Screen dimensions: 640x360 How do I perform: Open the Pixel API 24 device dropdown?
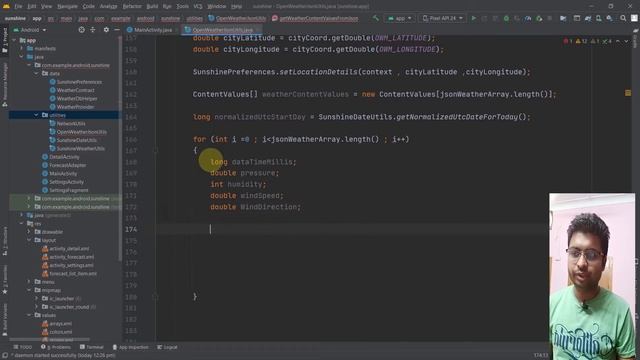coord(442,18)
